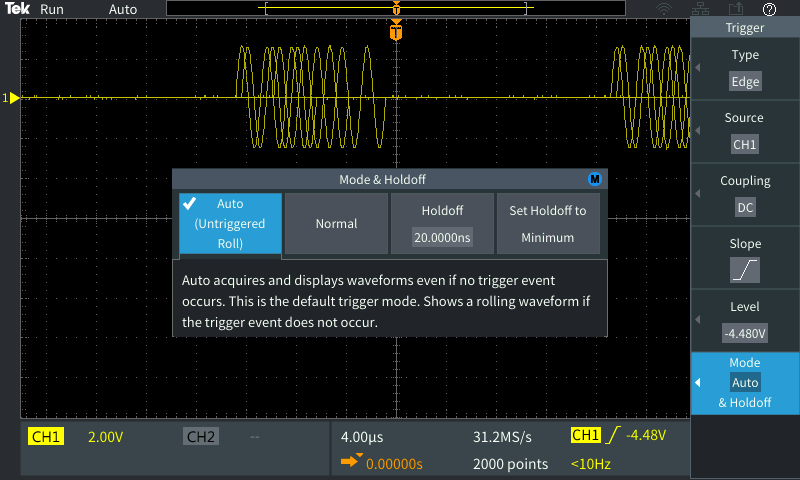800x480 pixels.
Task: Click Set Holdoff to Minimum button
Action: point(548,223)
